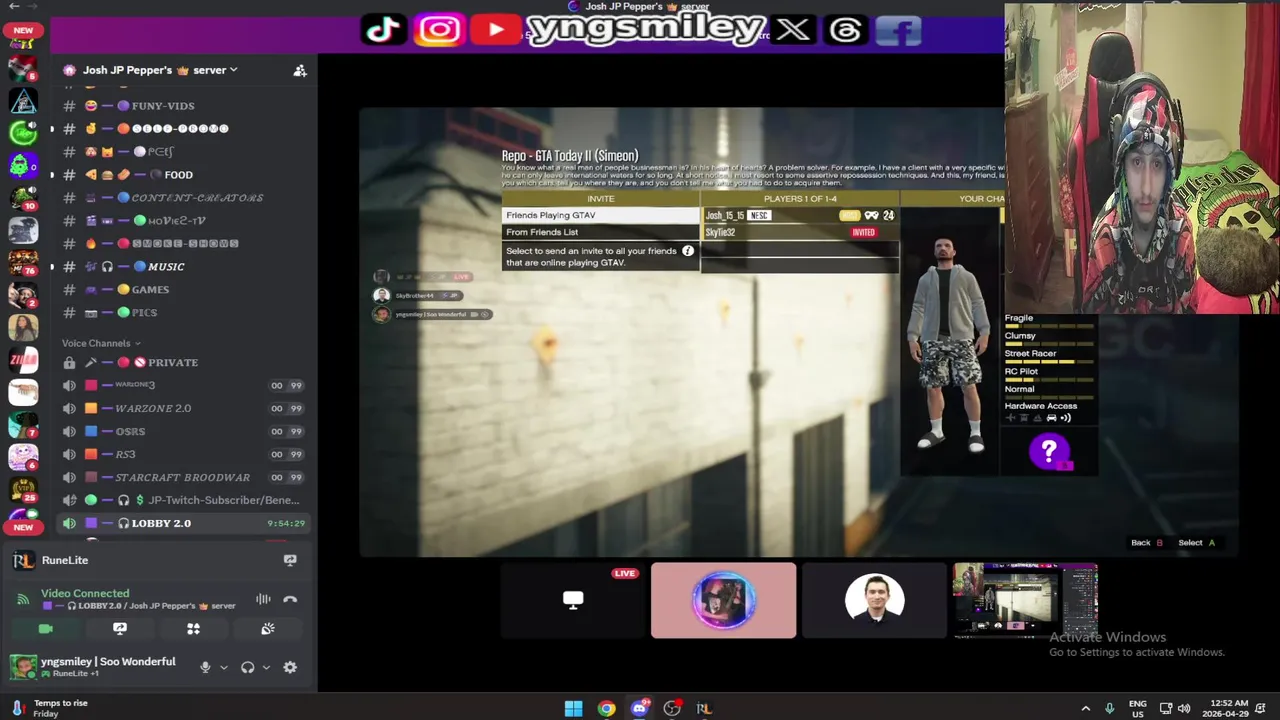Open the taskbar microphone indicator

click(1109, 708)
